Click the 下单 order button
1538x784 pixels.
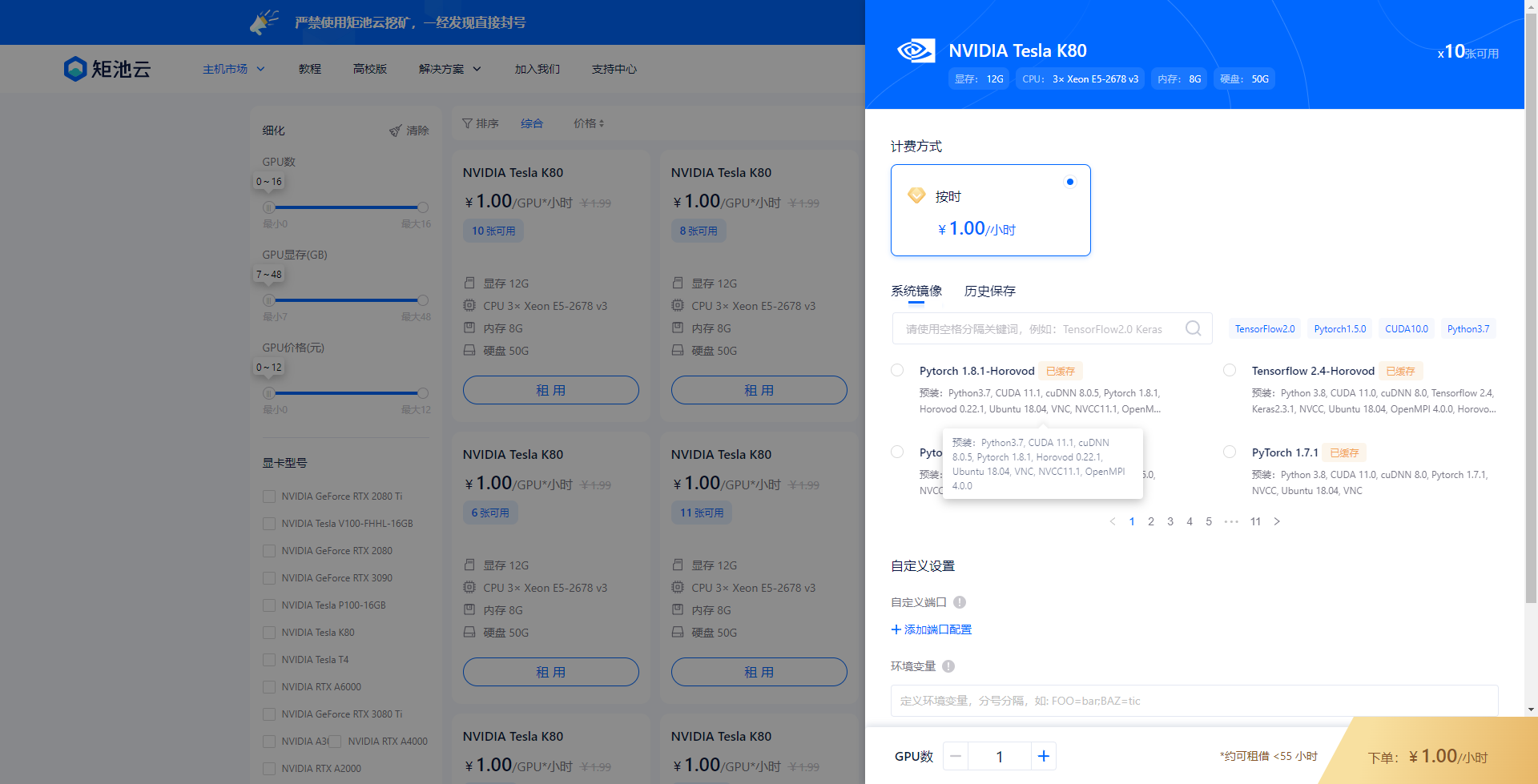pos(1427,756)
